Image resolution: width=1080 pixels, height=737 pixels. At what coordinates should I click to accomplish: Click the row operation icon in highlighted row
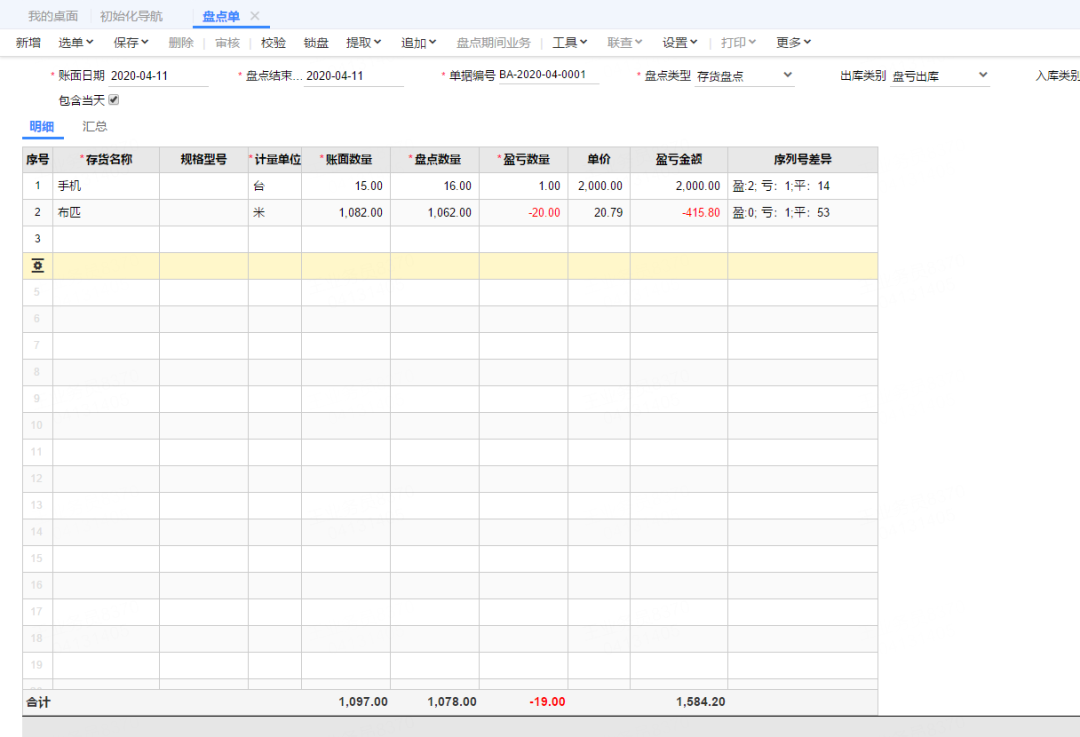pyautogui.click(x=38, y=265)
